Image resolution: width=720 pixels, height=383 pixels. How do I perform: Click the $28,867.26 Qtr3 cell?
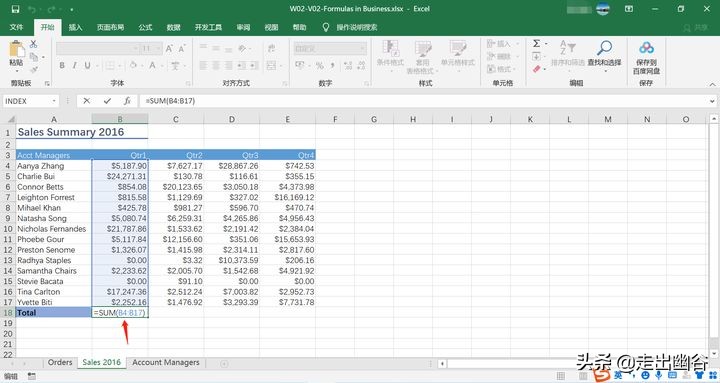click(x=232, y=166)
